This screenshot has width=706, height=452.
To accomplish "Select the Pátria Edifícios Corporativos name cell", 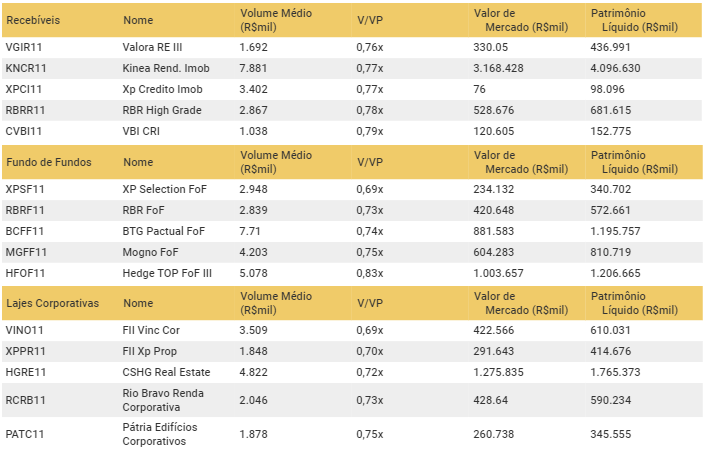I will click(162, 435).
